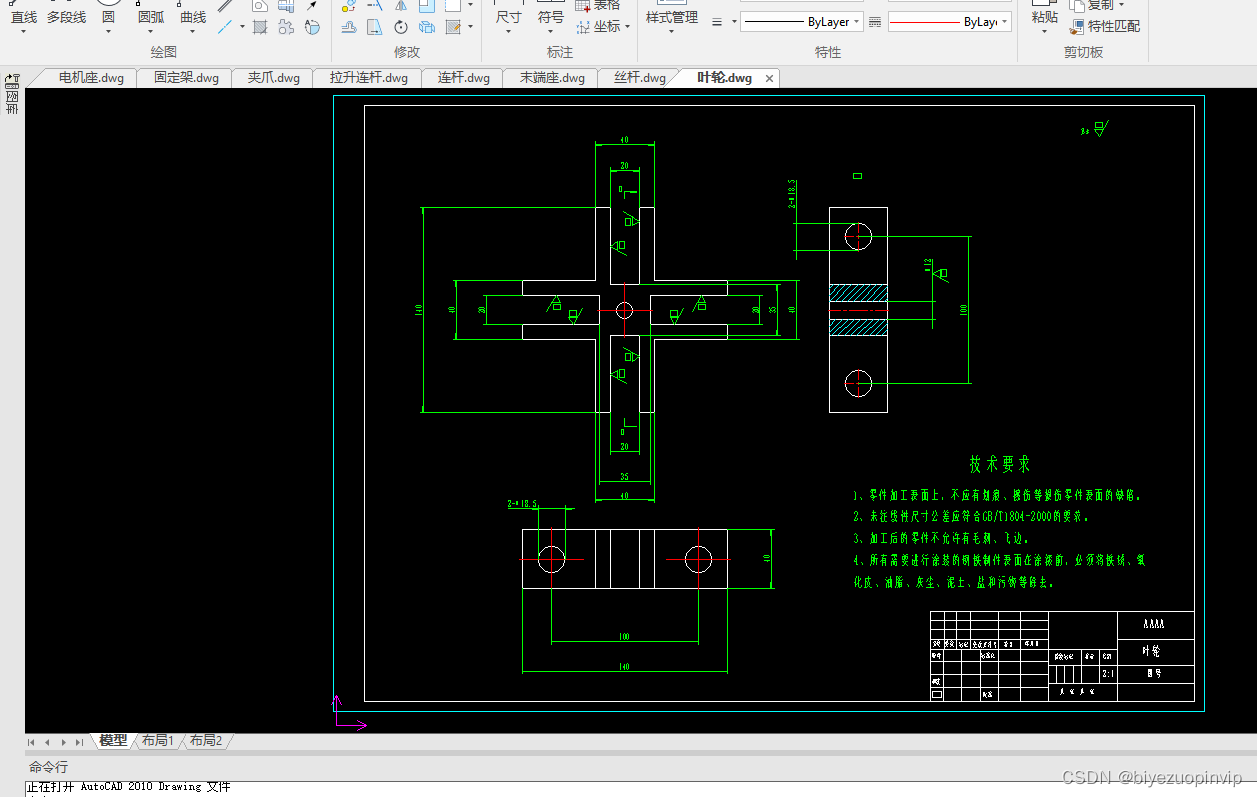Expand the 直线 line tool dropdown
The height and width of the screenshot is (797, 1257).
23,33
